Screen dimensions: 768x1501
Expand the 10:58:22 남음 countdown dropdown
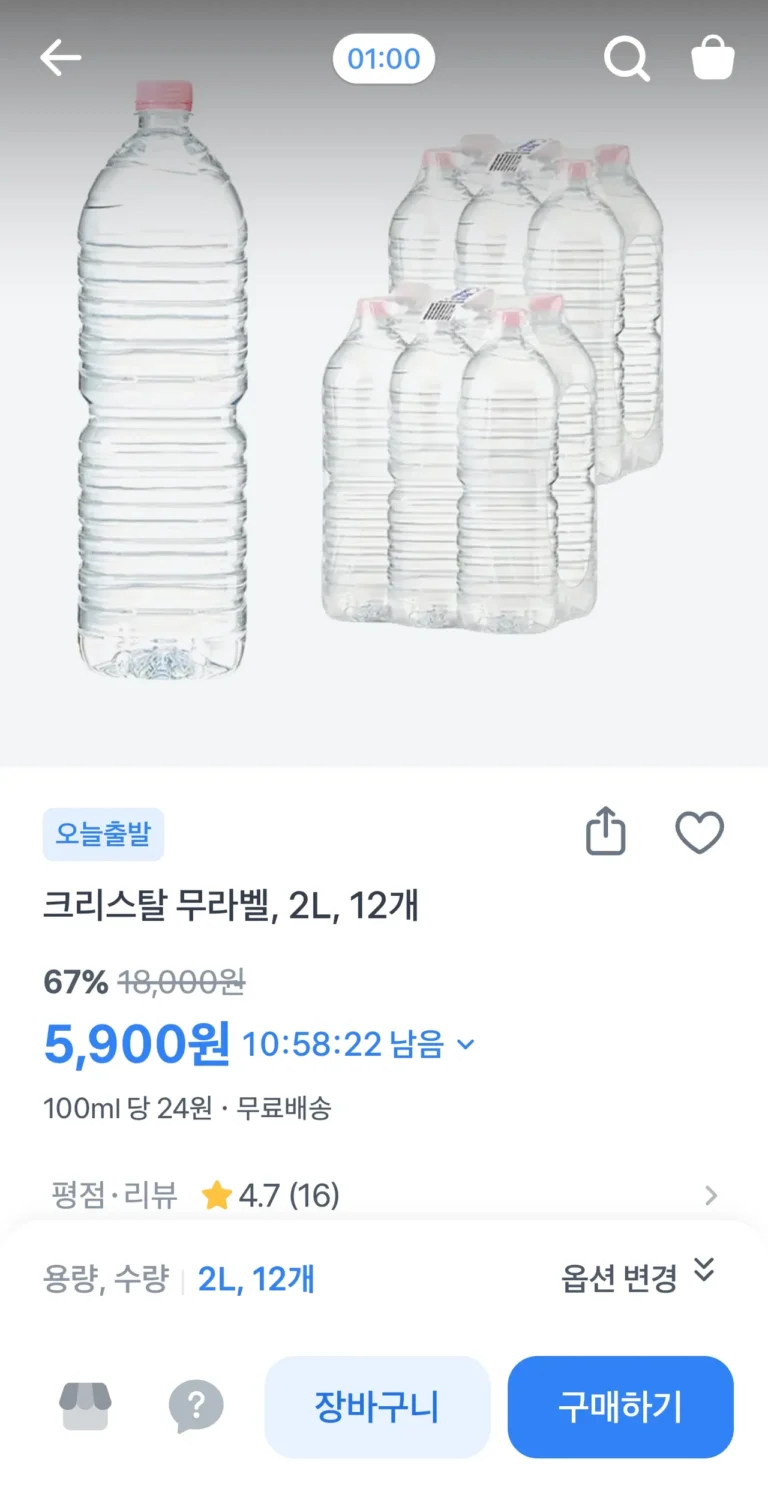(465, 1045)
